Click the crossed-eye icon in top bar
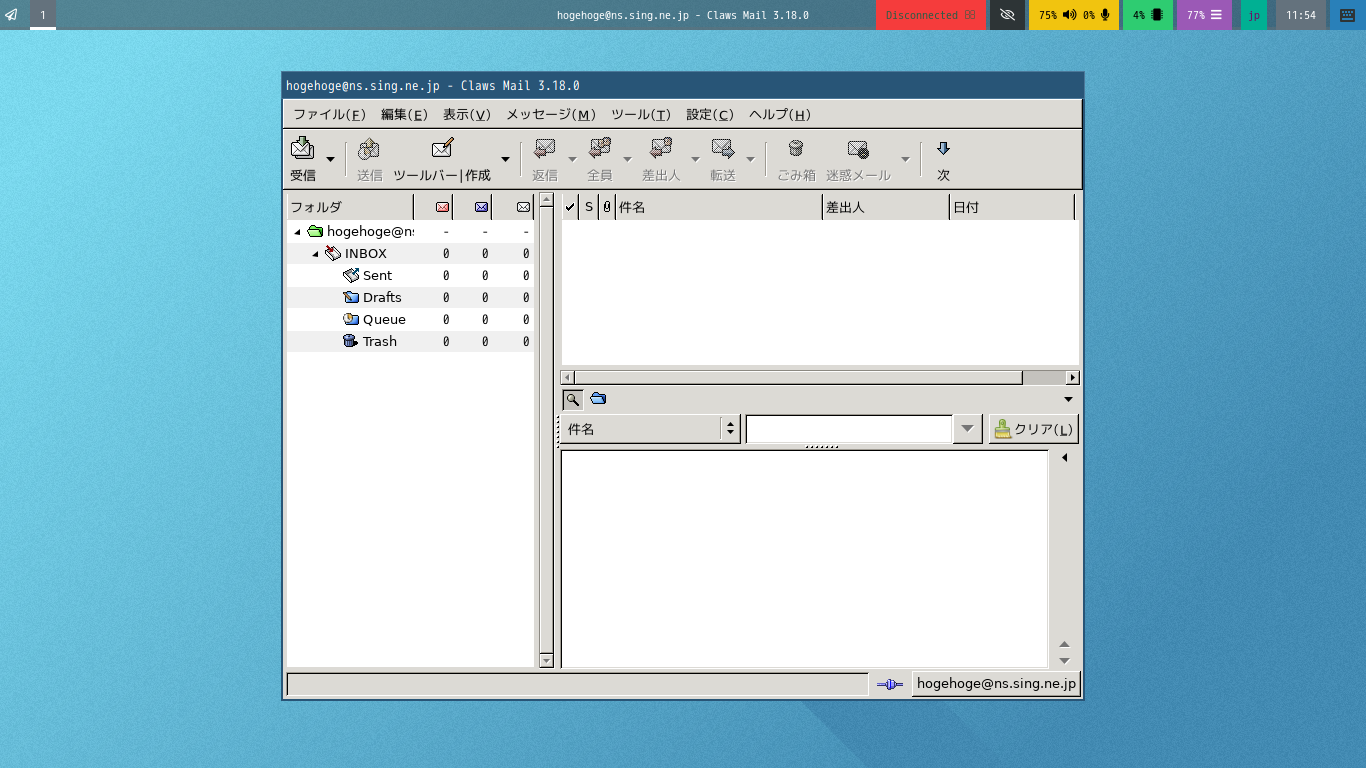The height and width of the screenshot is (768, 1366). point(1007,15)
